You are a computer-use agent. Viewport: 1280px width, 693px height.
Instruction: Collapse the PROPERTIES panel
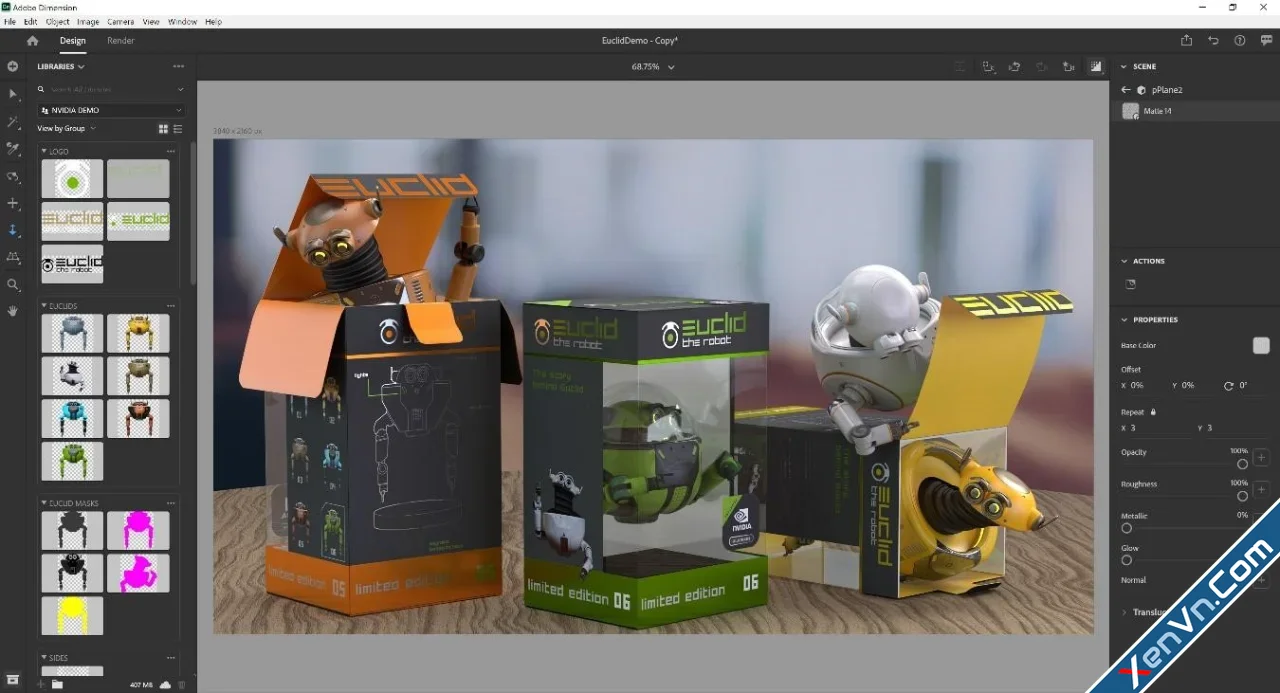(1124, 320)
